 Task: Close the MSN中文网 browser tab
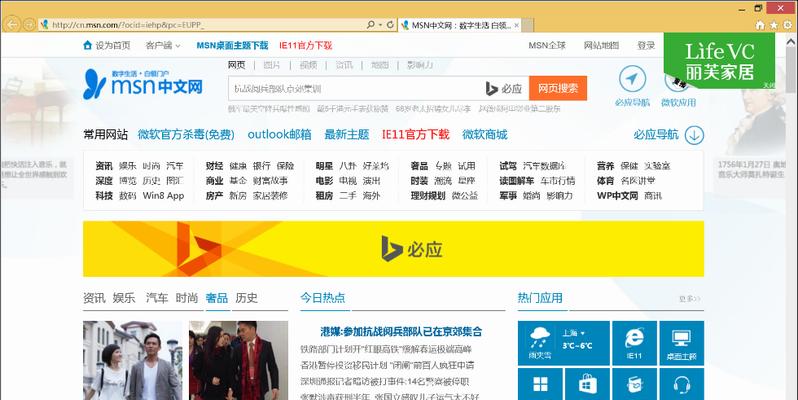point(517,25)
